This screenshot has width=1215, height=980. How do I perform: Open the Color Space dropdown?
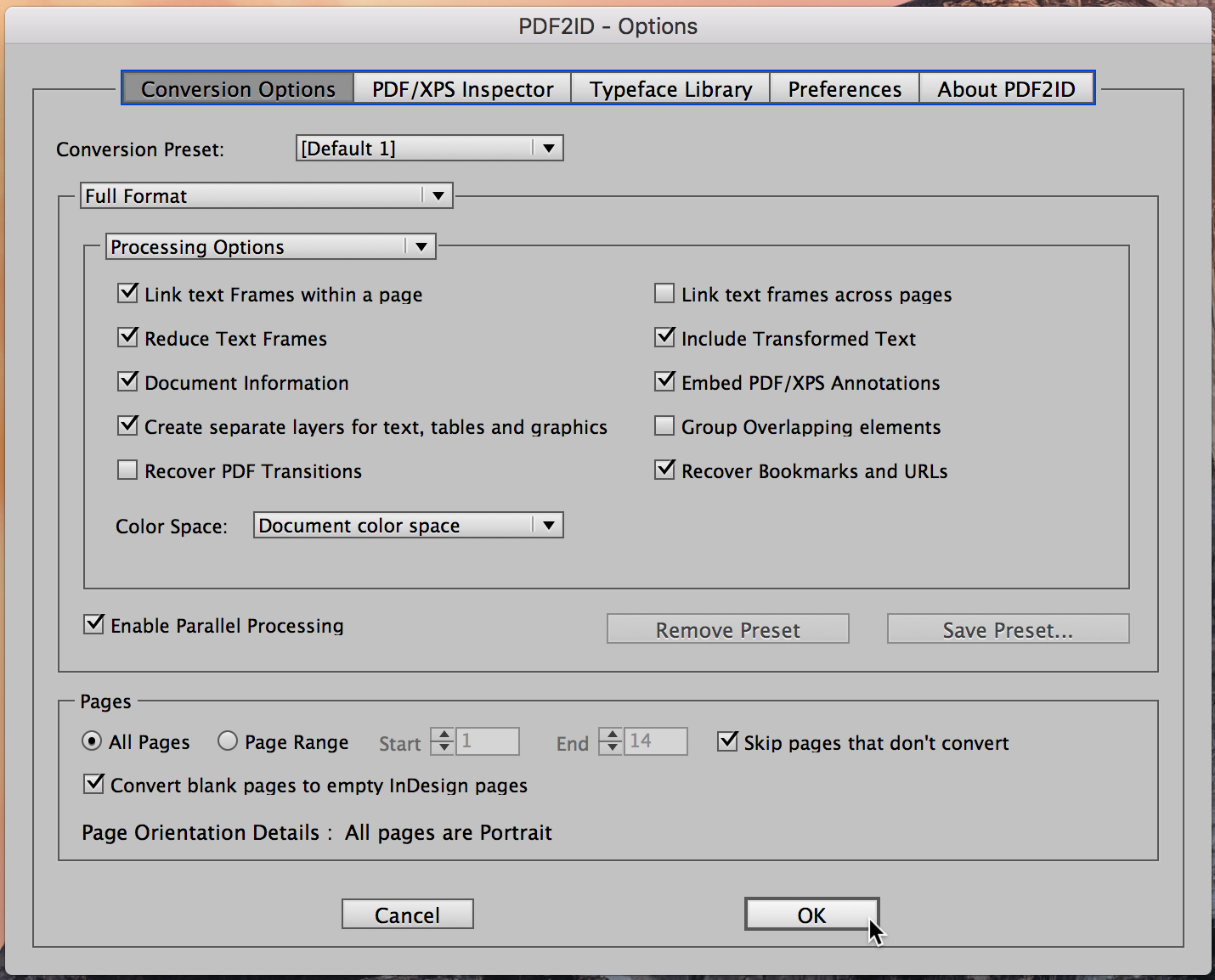click(x=409, y=526)
